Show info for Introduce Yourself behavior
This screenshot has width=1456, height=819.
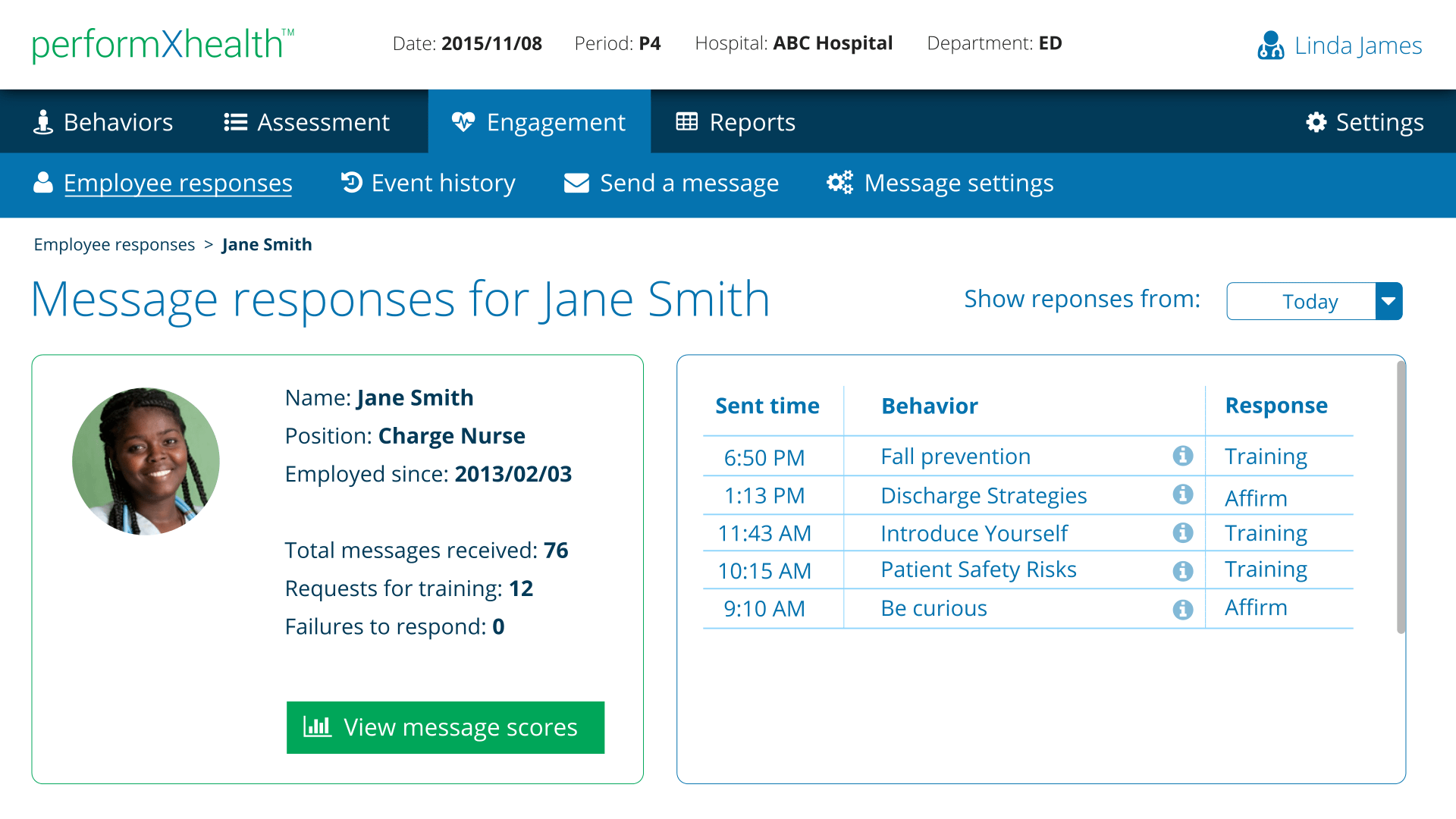point(1183,532)
